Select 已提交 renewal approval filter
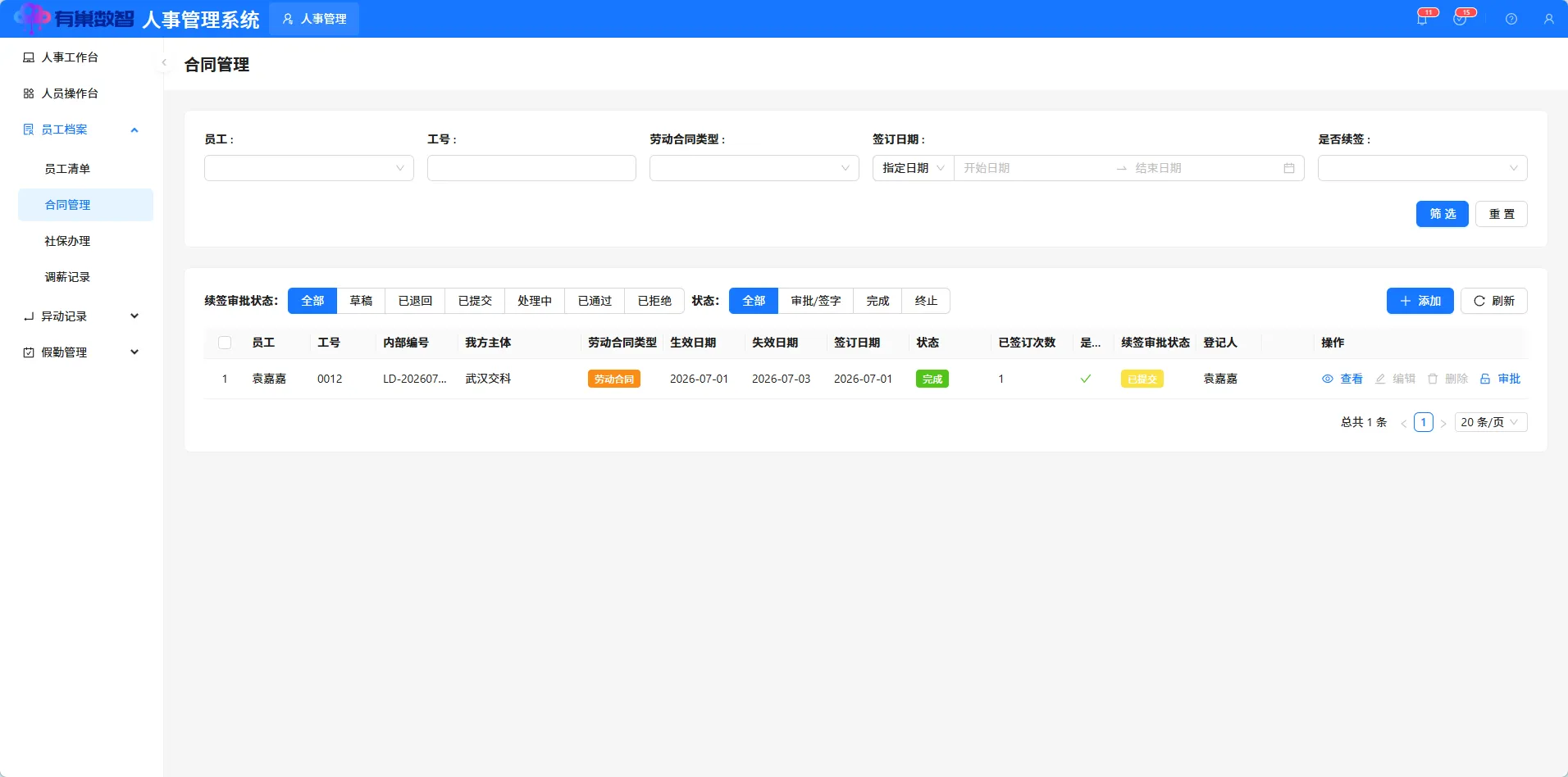This screenshot has height=777, width=1568. pyautogui.click(x=475, y=301)
